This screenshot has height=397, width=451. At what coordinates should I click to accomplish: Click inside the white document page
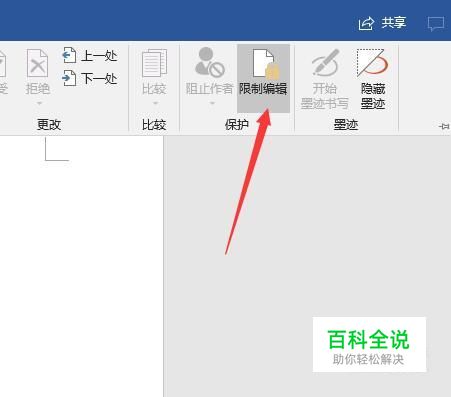[81, 266]
